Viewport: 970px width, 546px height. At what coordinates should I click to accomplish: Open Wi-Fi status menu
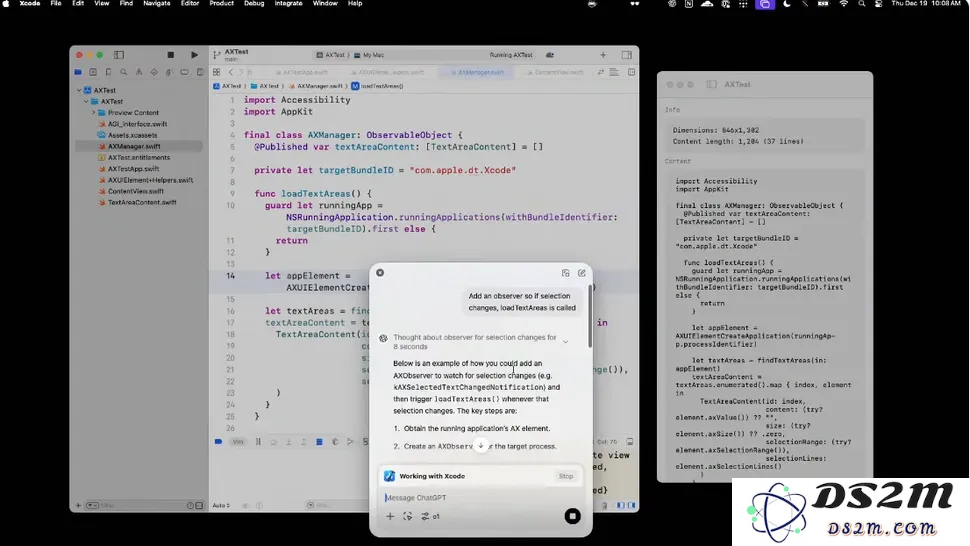844,4
